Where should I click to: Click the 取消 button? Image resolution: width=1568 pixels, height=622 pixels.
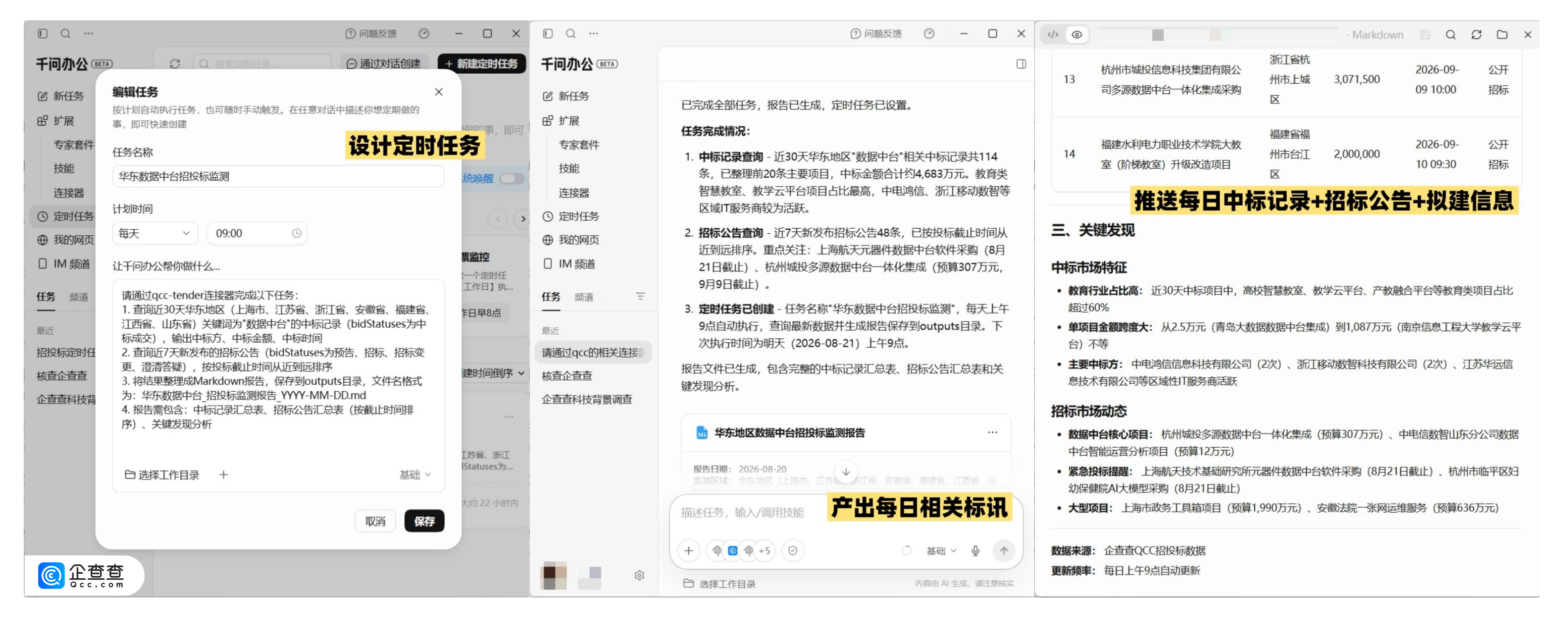click(375, 521)
